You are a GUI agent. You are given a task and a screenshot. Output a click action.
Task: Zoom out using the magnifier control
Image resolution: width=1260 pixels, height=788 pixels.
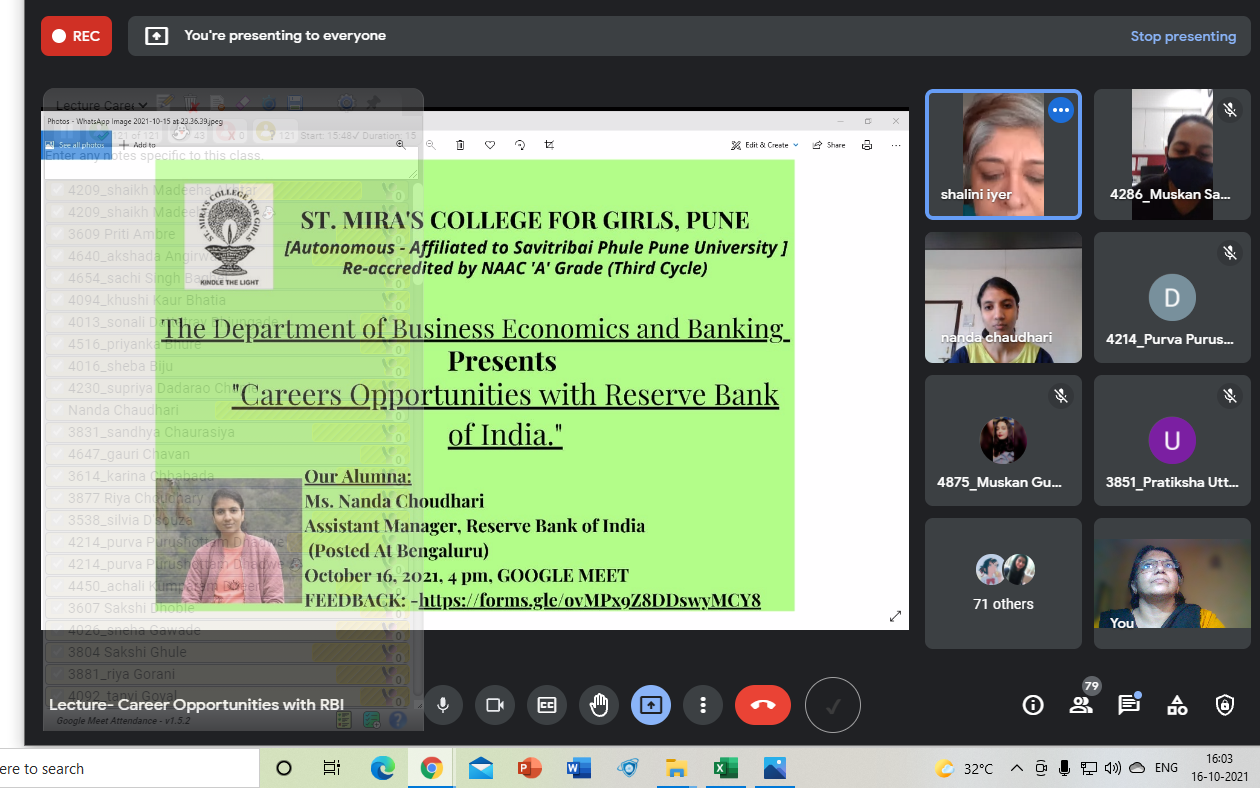pos(430,145)
